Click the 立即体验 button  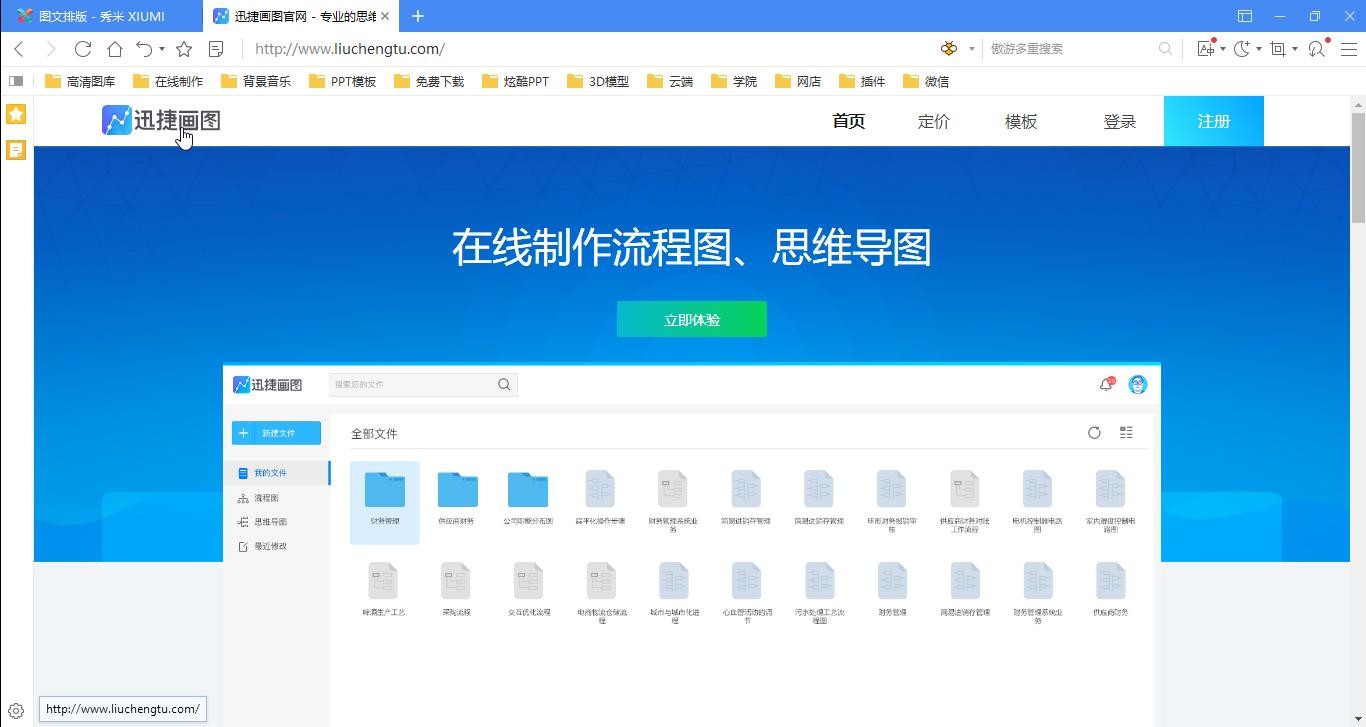691,320
